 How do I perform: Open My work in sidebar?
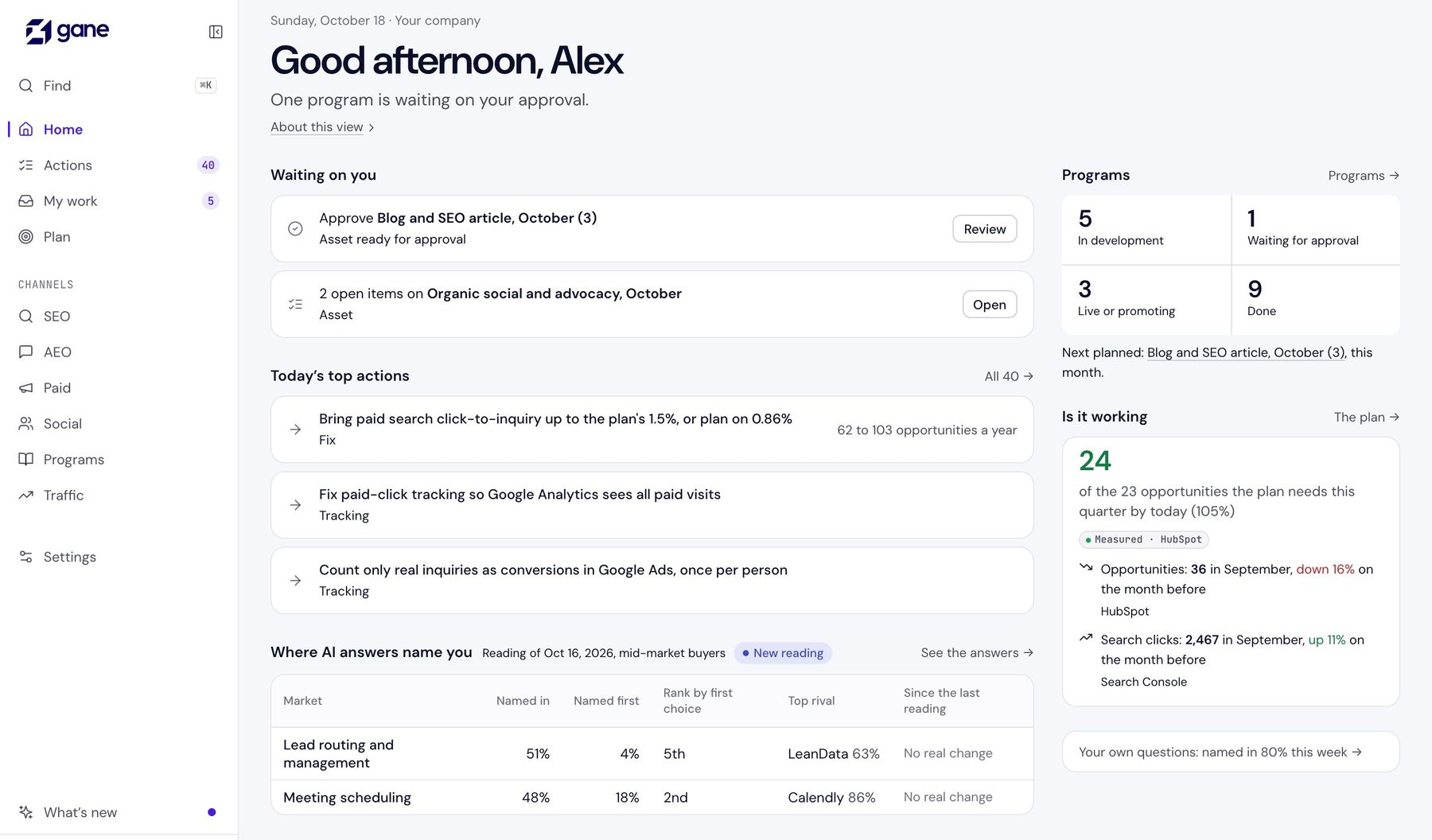(x=118, y=201)
